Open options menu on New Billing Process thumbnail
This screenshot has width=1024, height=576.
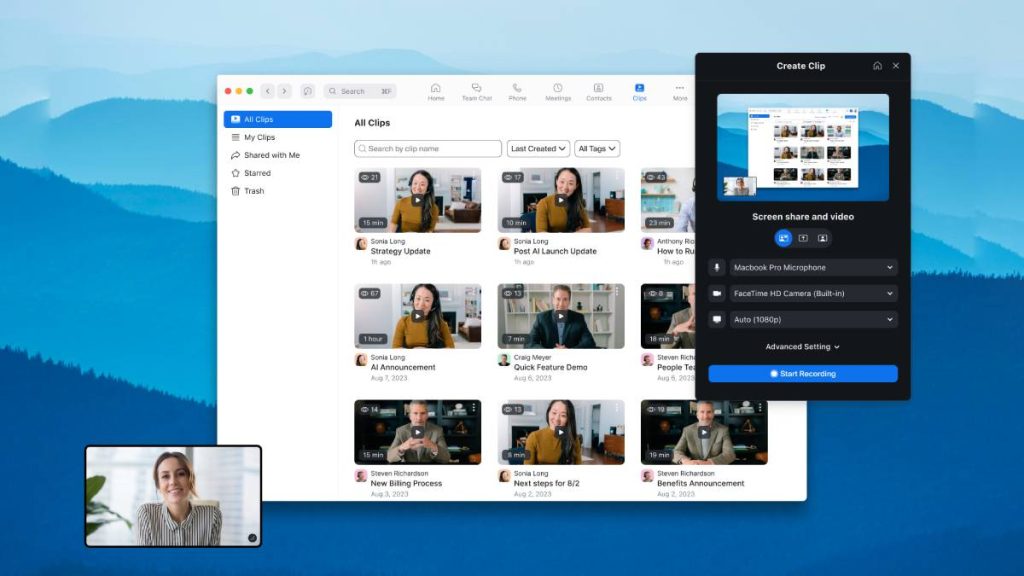click(x=473, y=408)
